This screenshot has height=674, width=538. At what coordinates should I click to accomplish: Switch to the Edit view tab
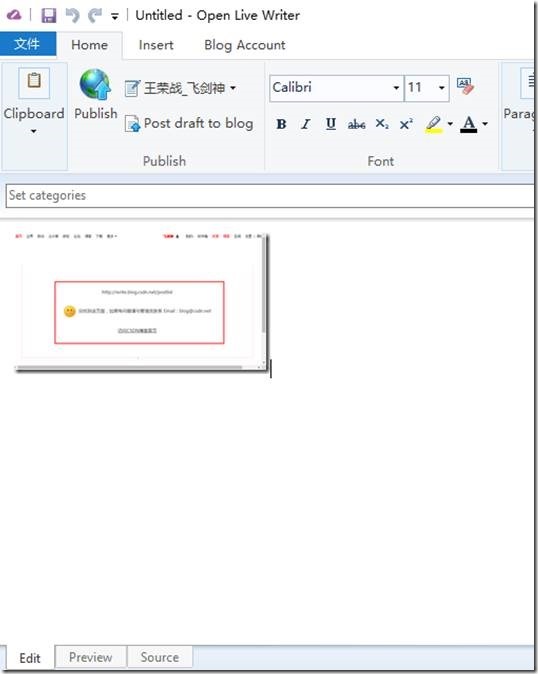(x=30, y=658)
